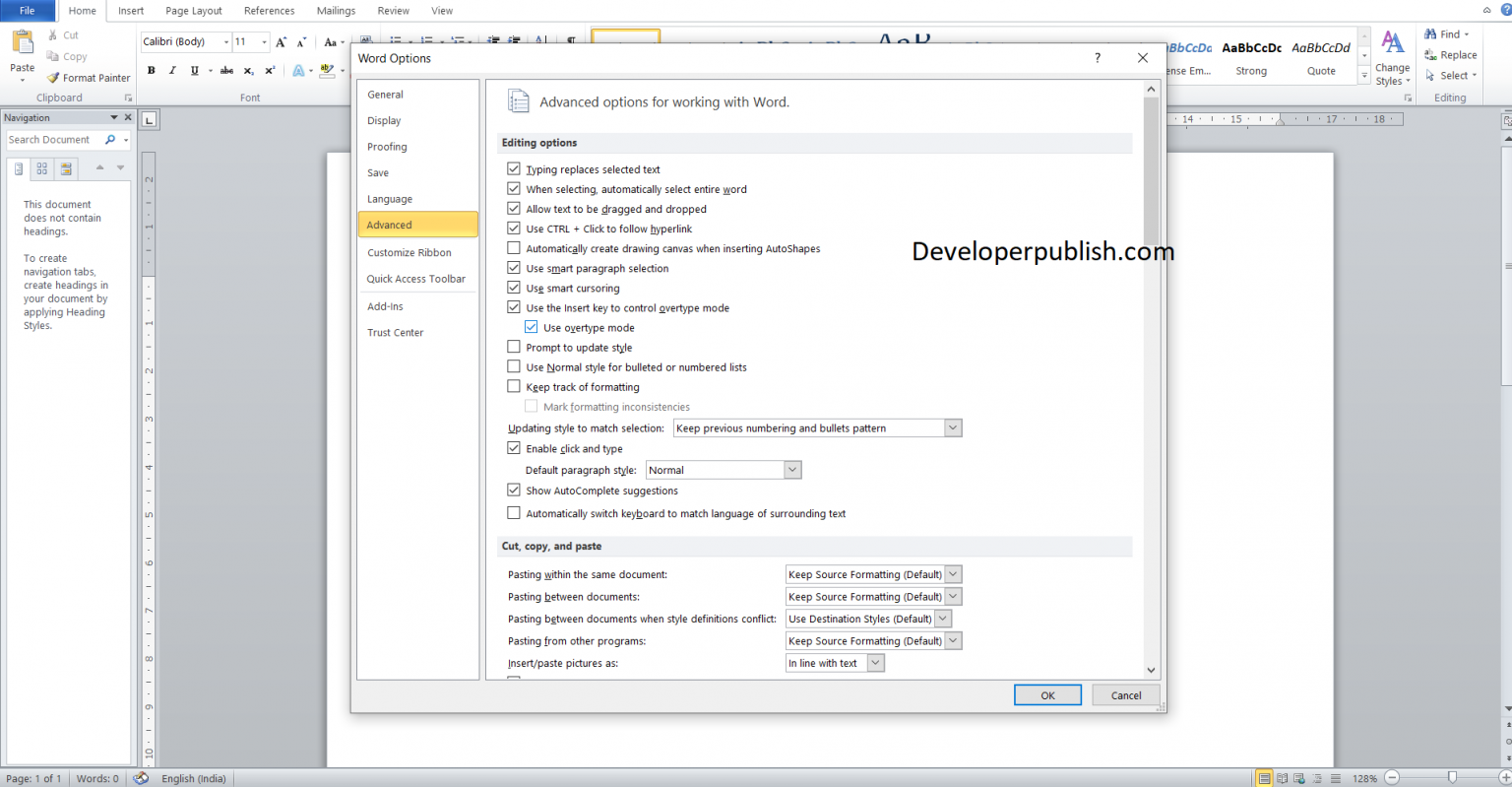Cancel the Word Options dialog
Image resolution: width=1512 pixels, height=787 pixels.
click(1124, 694)
